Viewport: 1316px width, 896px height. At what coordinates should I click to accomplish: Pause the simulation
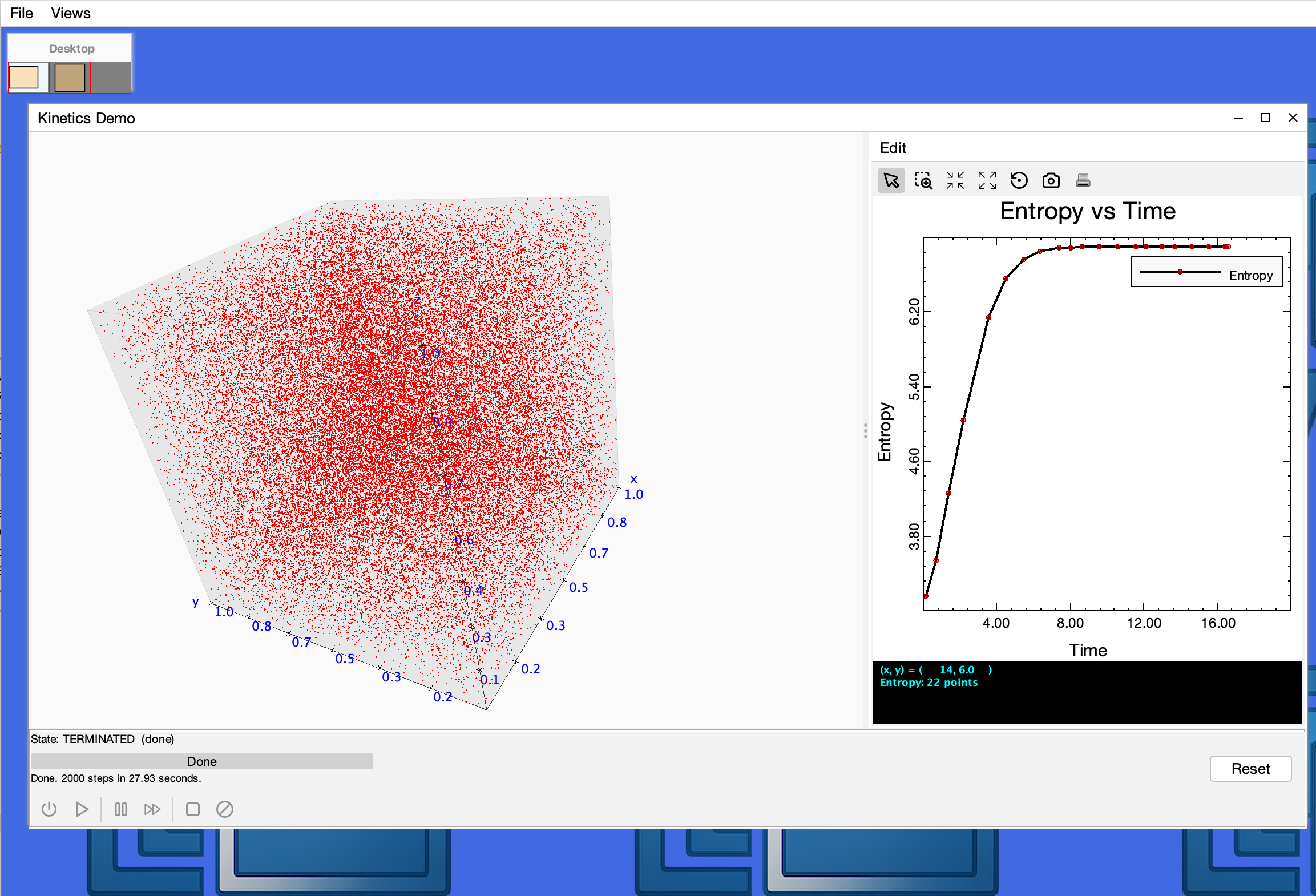tap(120, 809)
